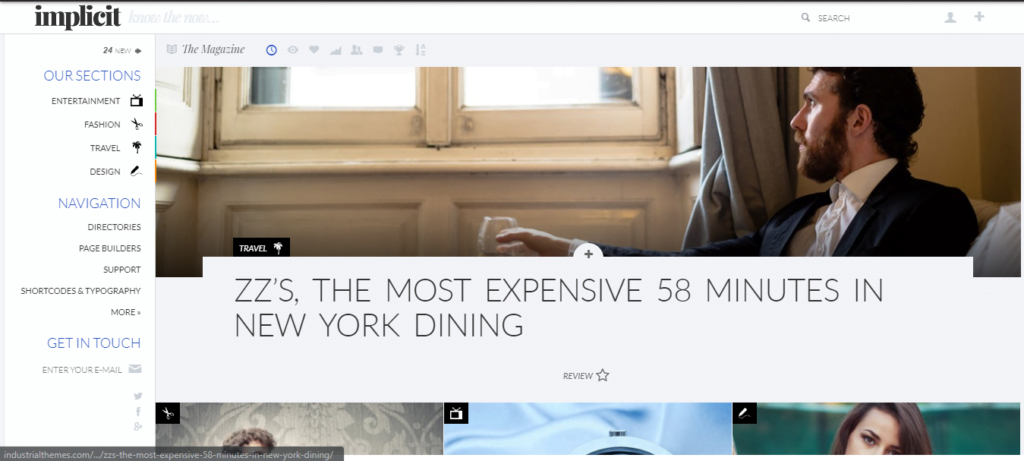Click the plus icon in top header
Viewport: 1024px width, 461px height.
point(979,17)
